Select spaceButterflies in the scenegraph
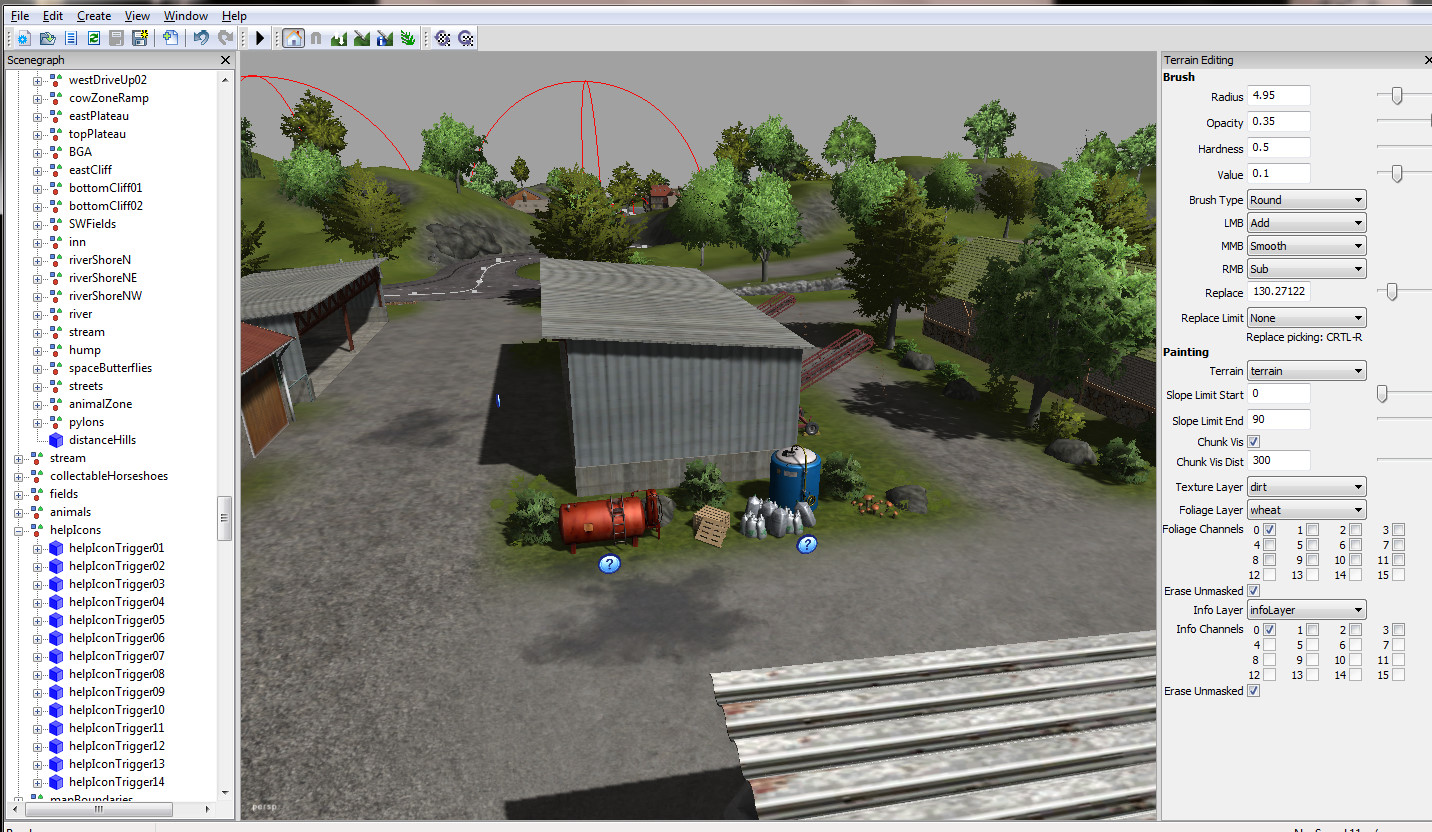Viewport: 1432px width, 832px height. pos(110,368)
